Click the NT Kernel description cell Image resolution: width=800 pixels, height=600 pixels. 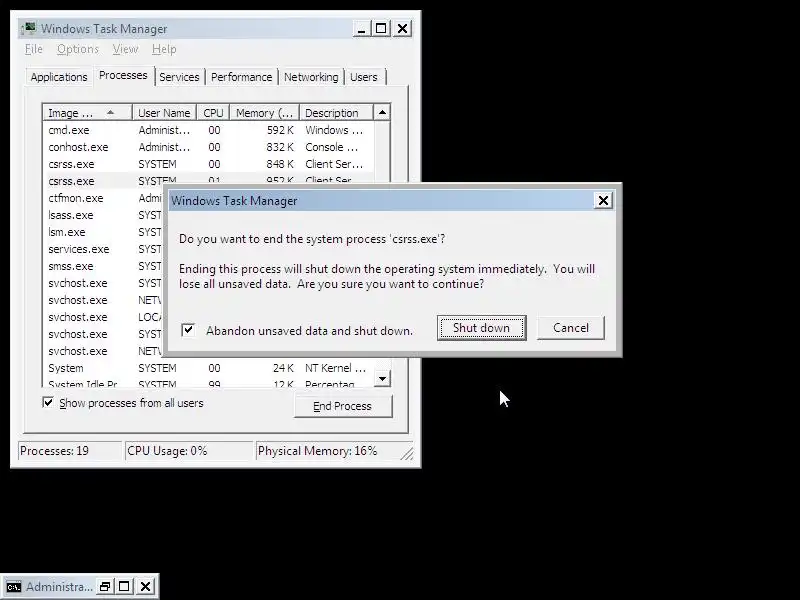point(335,368)
